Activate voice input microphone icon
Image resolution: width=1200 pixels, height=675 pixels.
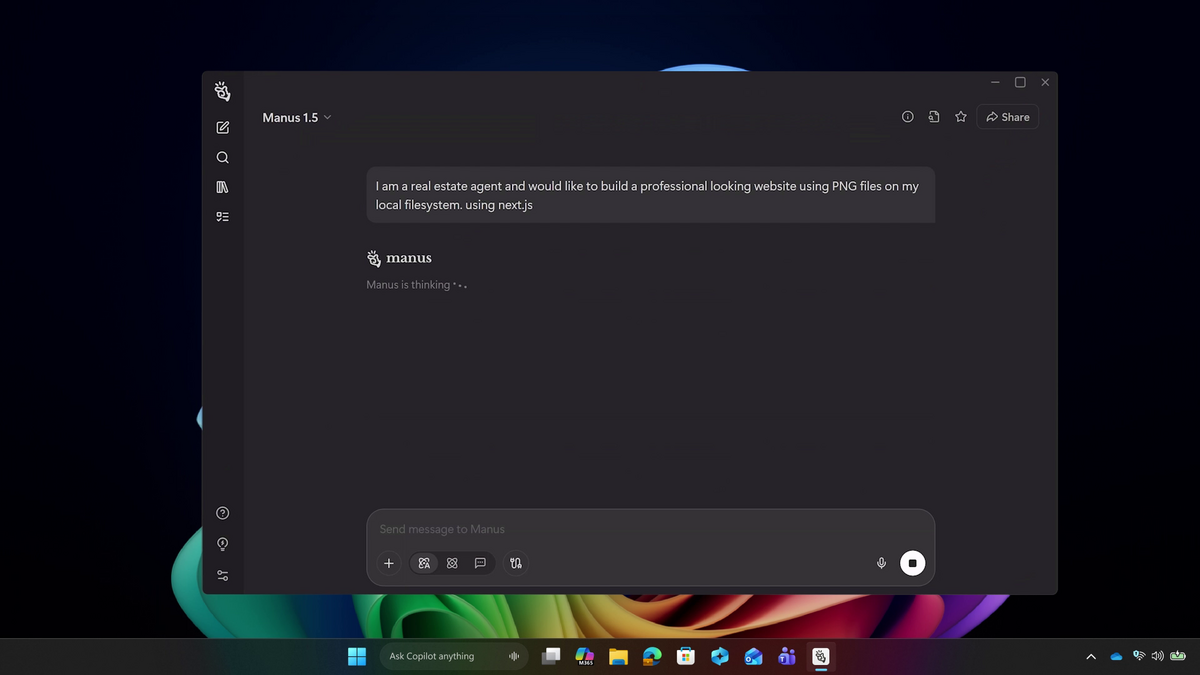pos(881,563)
